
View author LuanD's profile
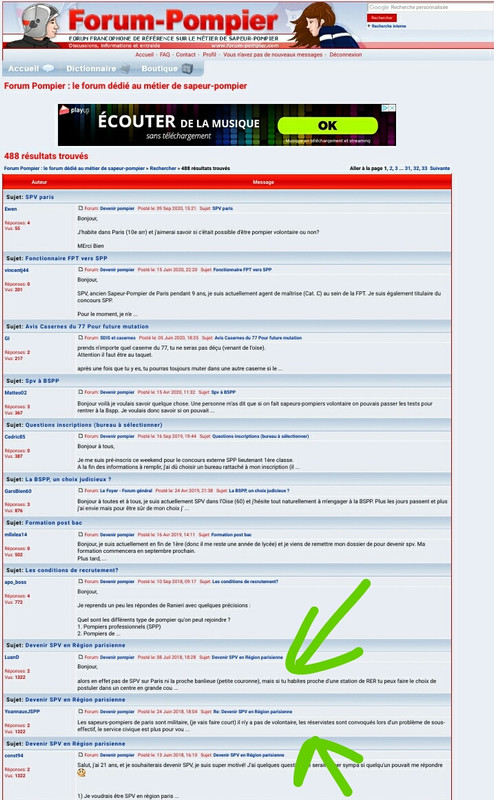coord(12,657)
